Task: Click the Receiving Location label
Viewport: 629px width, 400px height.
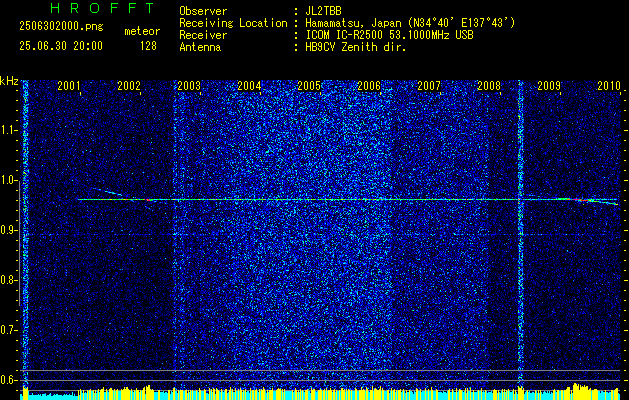Action: click(233, 23)
